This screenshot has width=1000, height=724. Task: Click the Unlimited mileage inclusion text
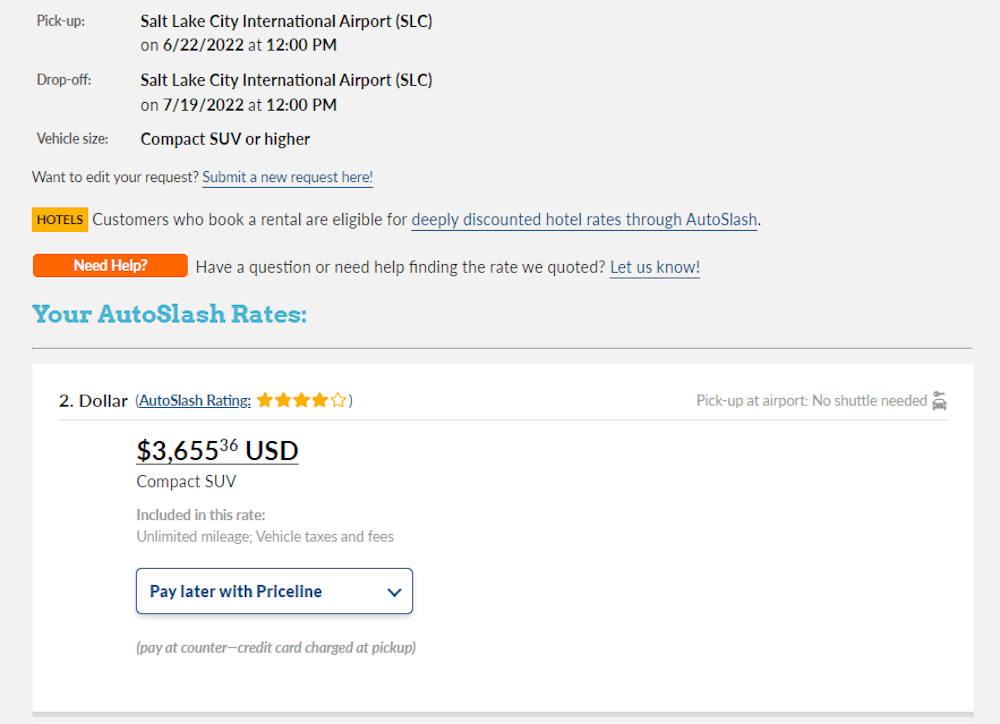click(x=193, y=537)
